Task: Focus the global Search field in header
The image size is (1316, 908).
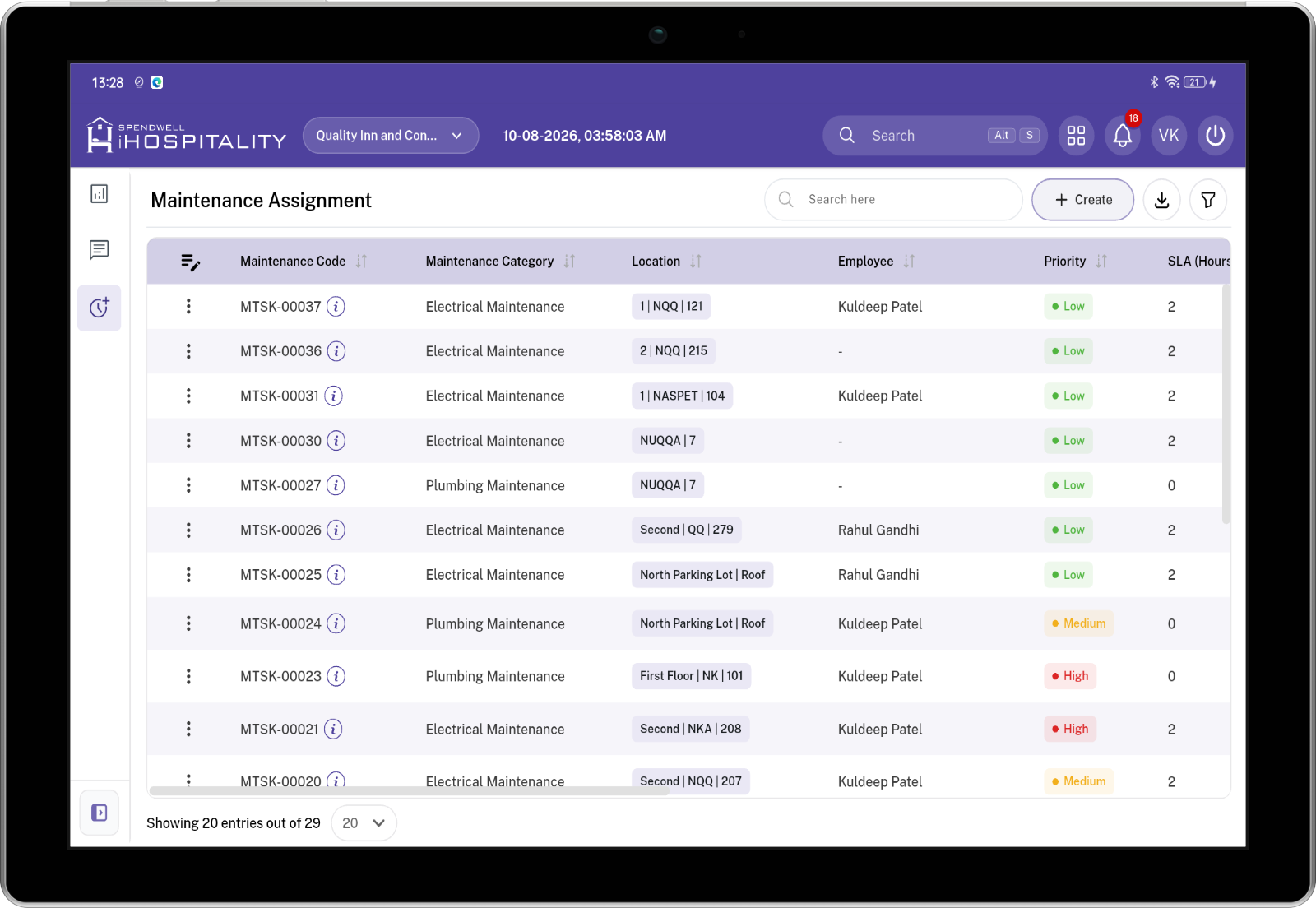Action: 934,136
